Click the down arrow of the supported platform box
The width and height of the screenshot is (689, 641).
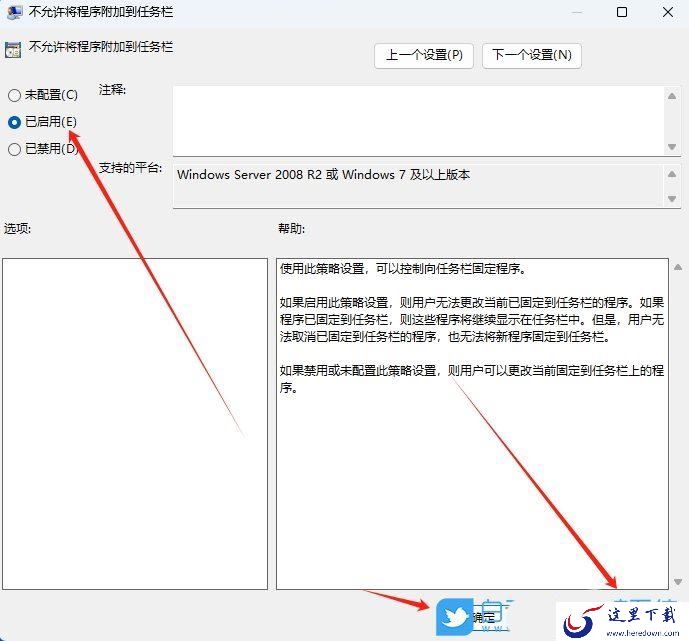[672, 199]
